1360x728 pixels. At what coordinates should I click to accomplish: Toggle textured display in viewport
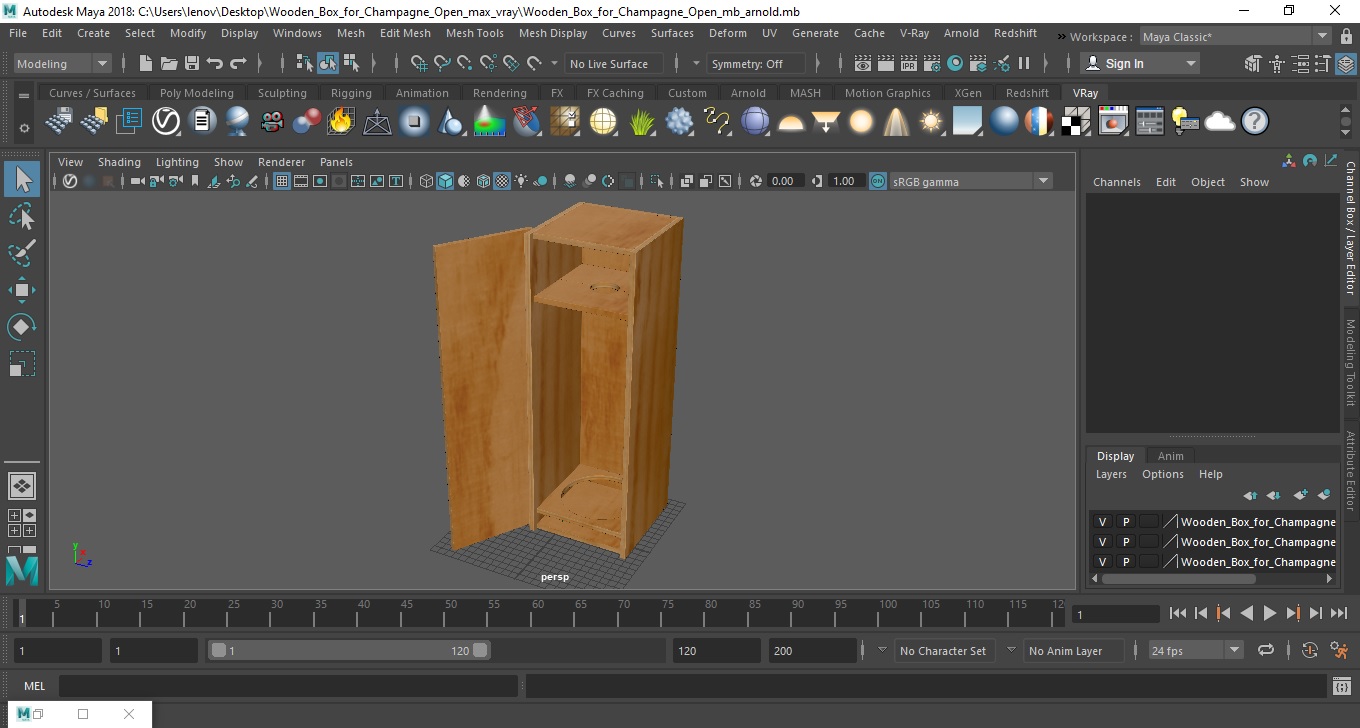[x=503, y=181]
